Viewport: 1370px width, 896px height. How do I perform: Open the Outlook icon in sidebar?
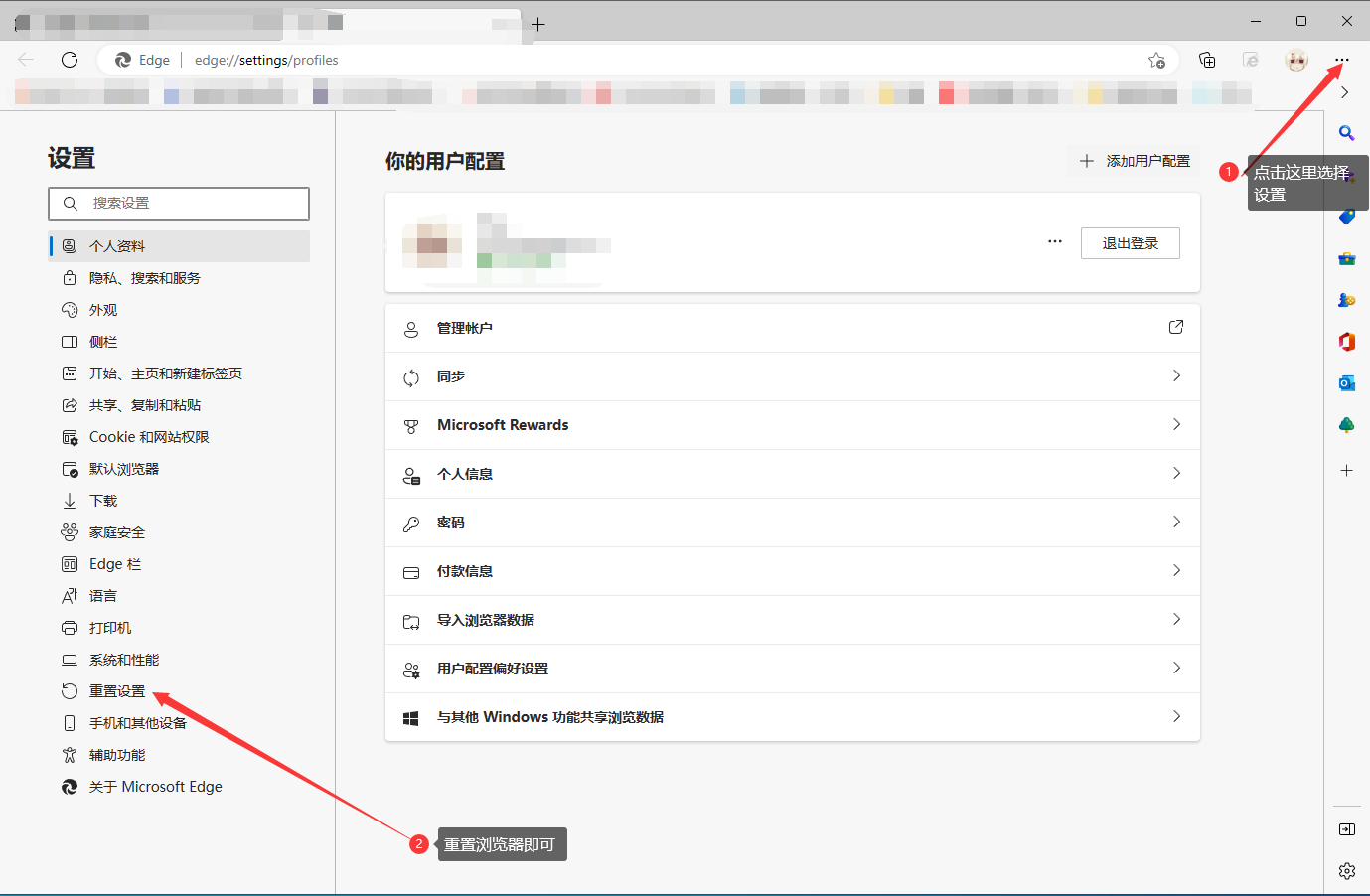(1347, 383)
